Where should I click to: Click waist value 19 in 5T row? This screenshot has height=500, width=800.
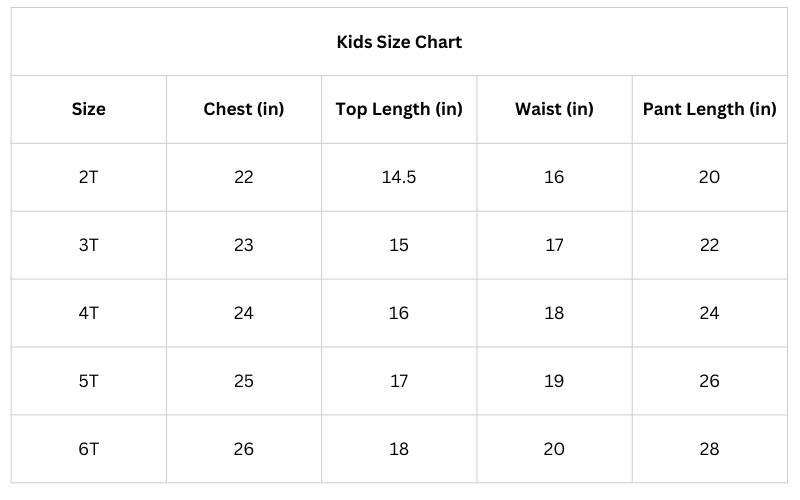[554, 381]
